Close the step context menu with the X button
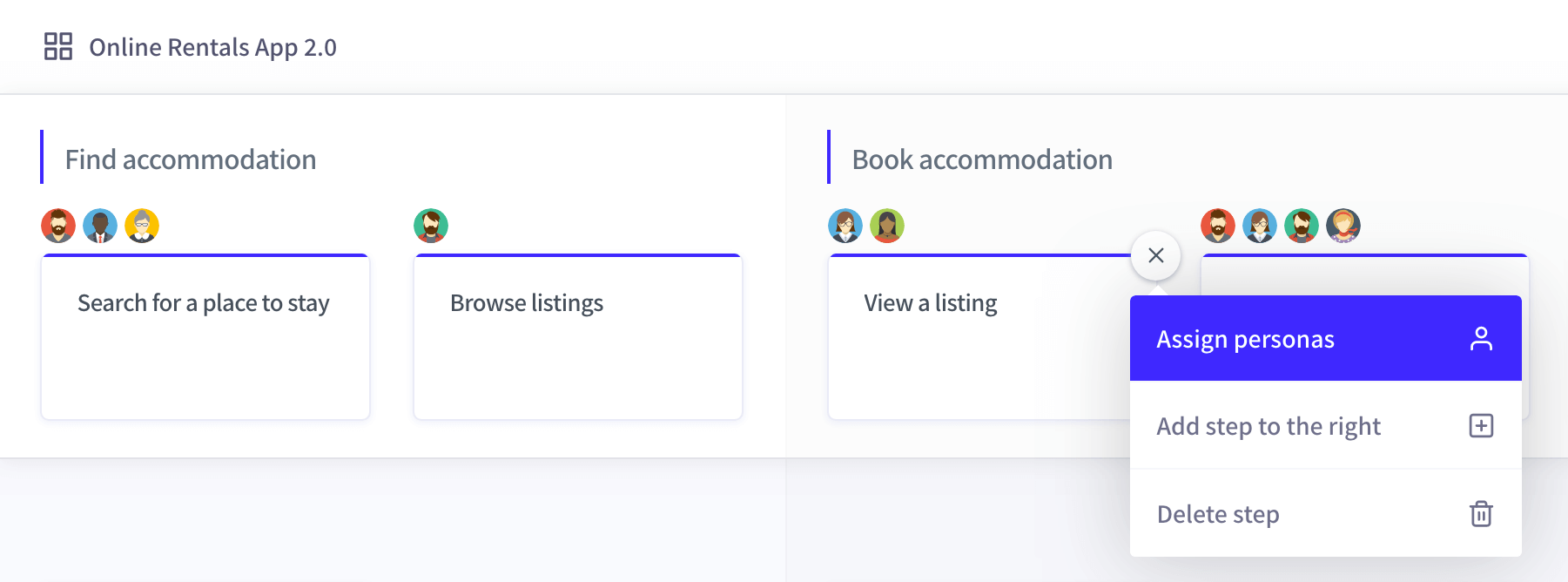Viewport: 1568px width, 582px height. pos(1155,255)
